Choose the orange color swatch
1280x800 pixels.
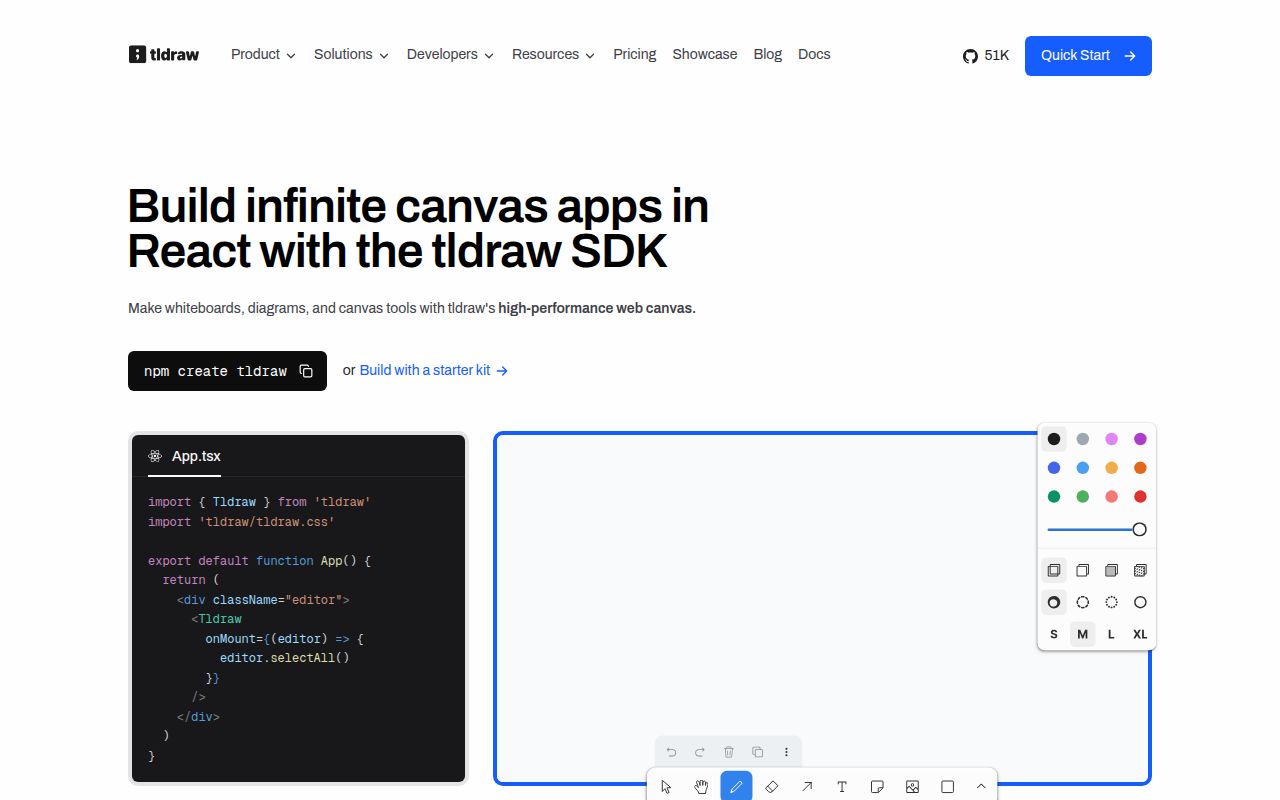pos(1140,468)
